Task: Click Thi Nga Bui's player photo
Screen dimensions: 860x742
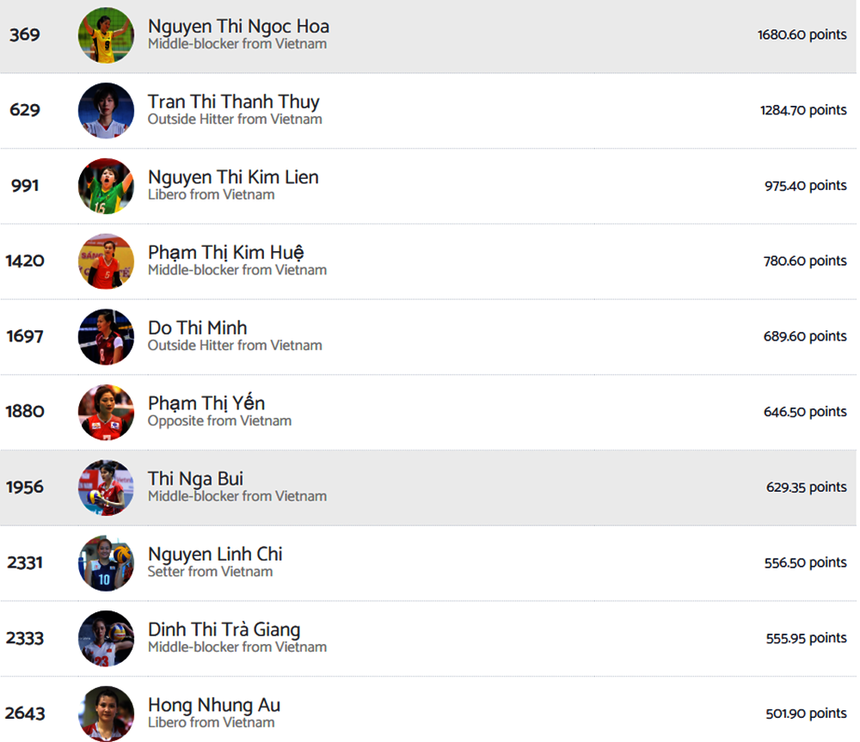Action: pyautogui.click(x=106, y=488)
